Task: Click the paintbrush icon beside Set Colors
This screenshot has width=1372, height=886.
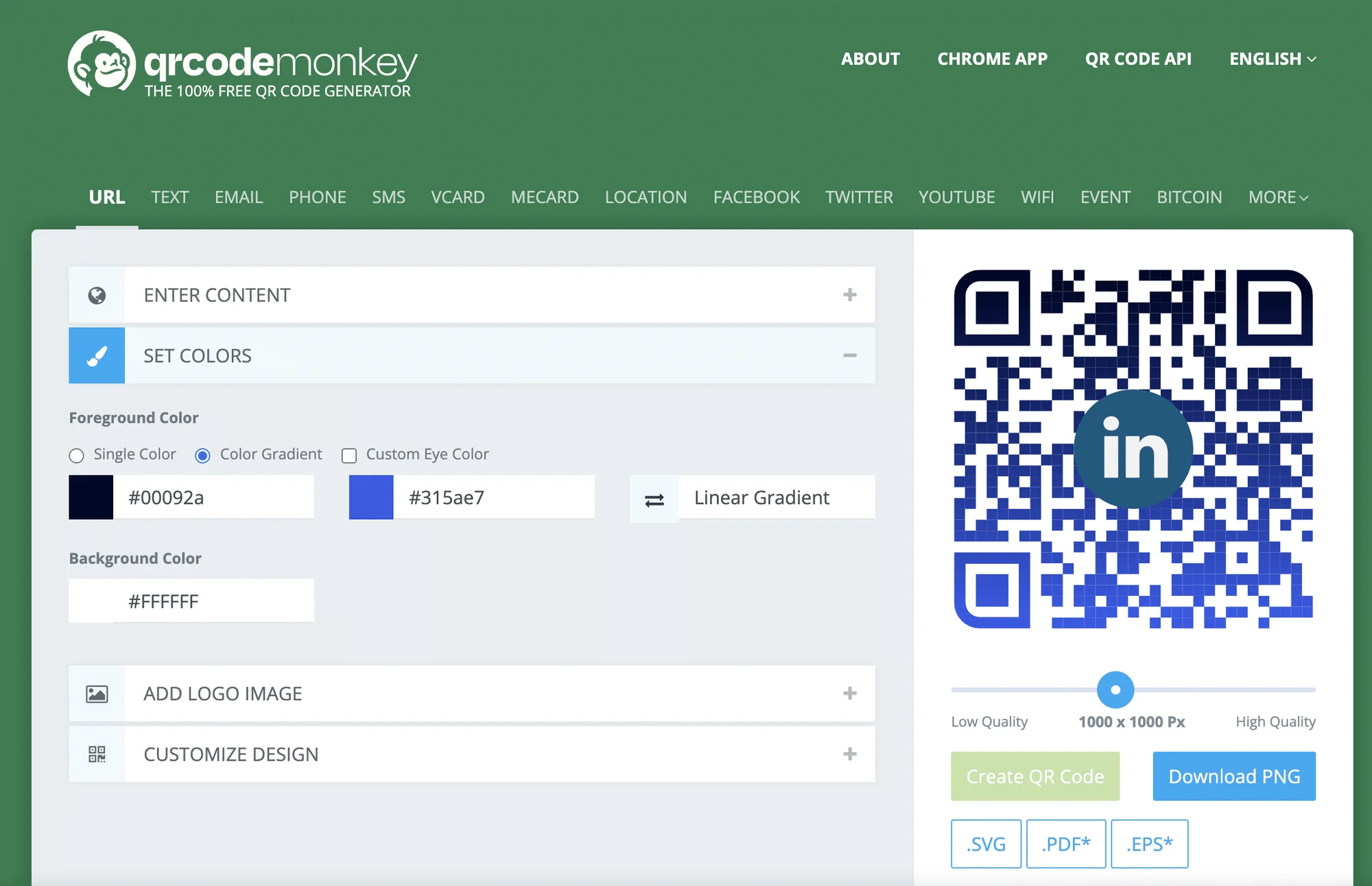Action: (x=97, y=355)
